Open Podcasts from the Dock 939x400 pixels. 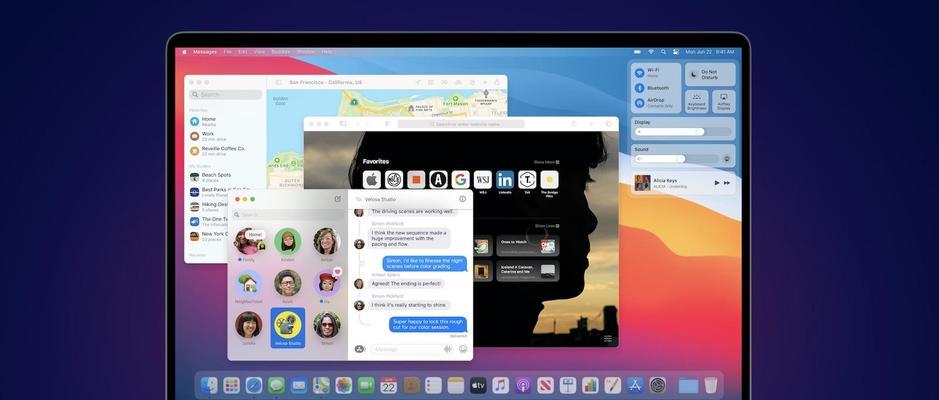(x=523, y=385)
